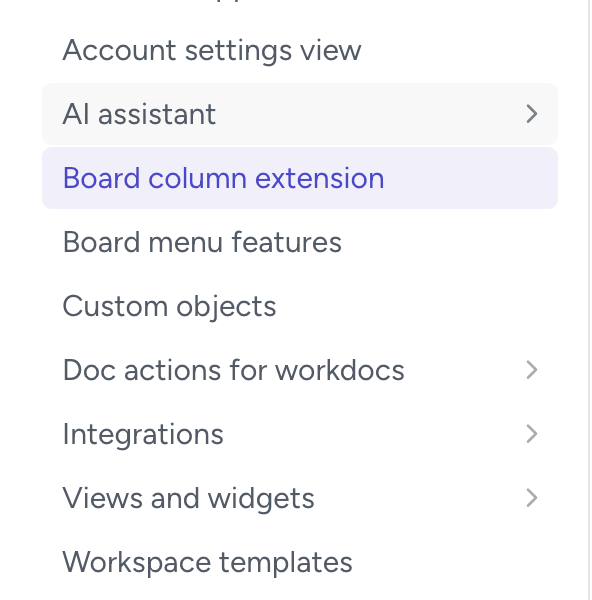Open Doc actions for workdocs section

point(233,370)
